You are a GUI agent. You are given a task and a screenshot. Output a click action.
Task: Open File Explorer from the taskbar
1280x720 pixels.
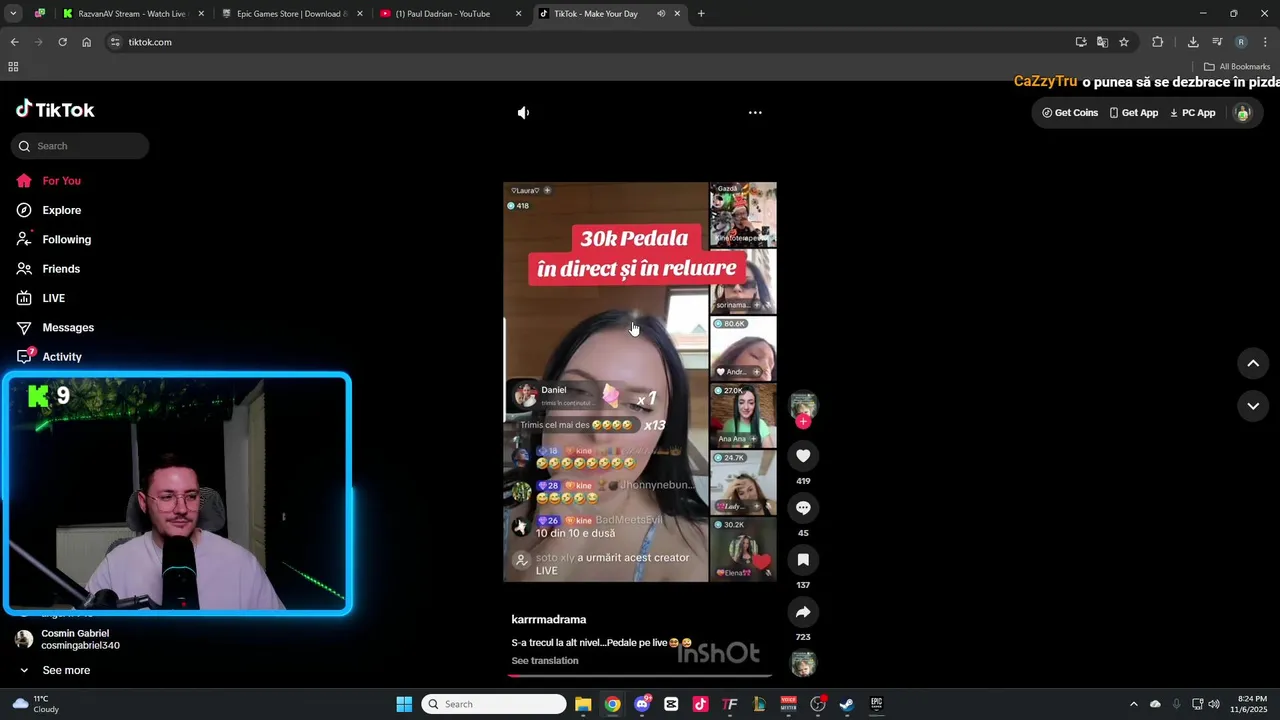pos(583,704)
